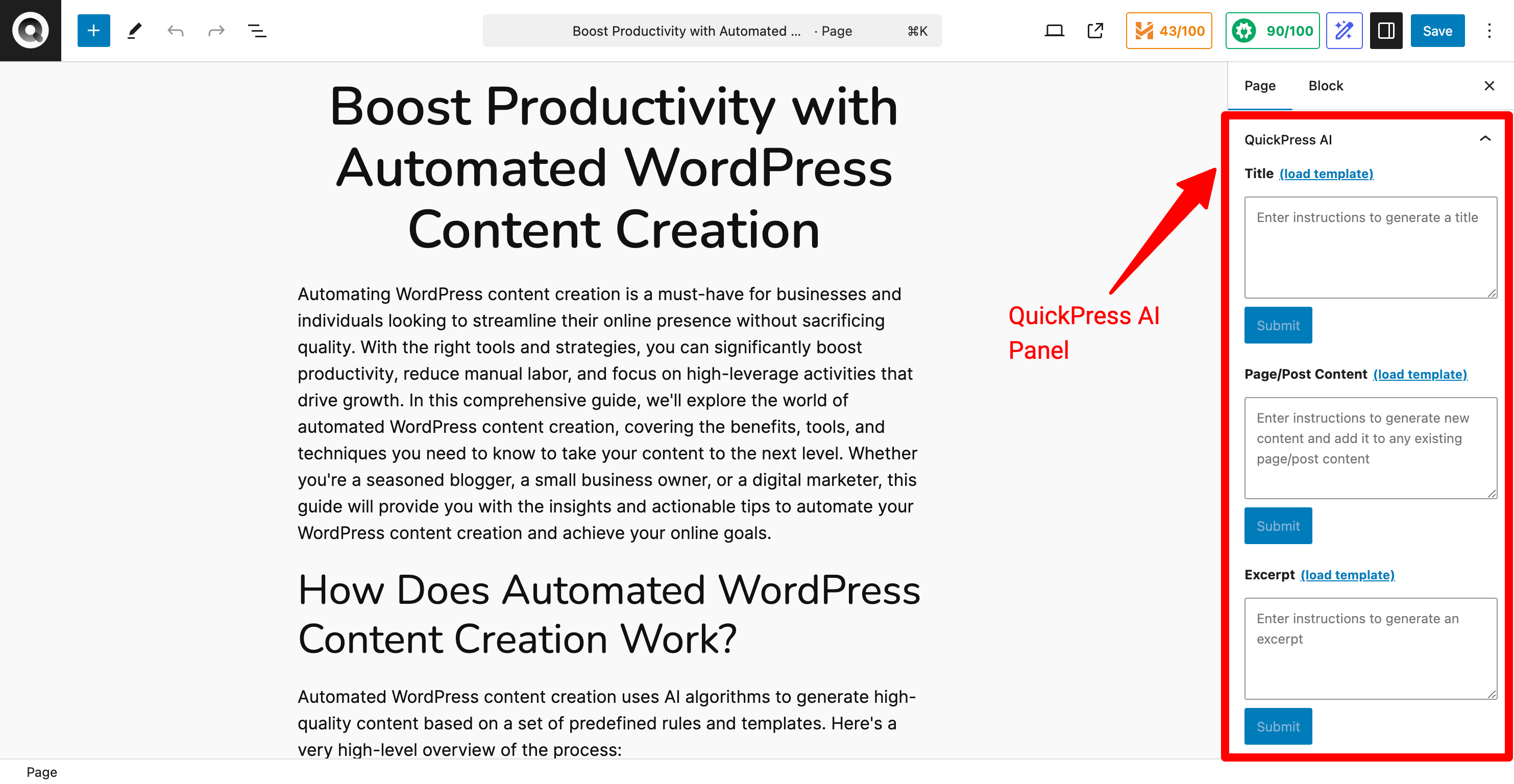Submit the Page/Post Content instructions
This screenshot has height=784, width=1514.
(x=1278, y=526)
